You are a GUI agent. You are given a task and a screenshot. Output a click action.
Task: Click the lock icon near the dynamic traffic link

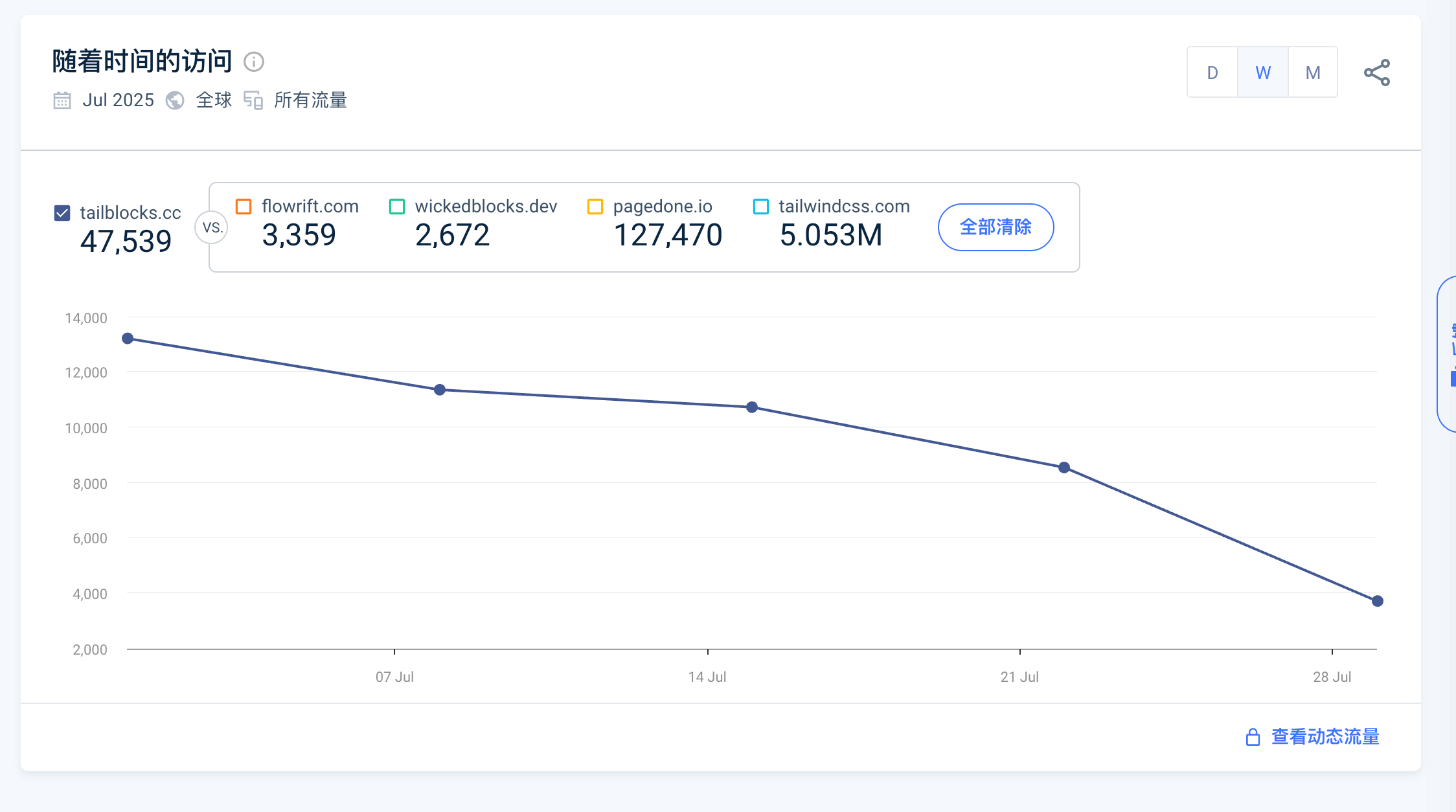(1253, 737)
